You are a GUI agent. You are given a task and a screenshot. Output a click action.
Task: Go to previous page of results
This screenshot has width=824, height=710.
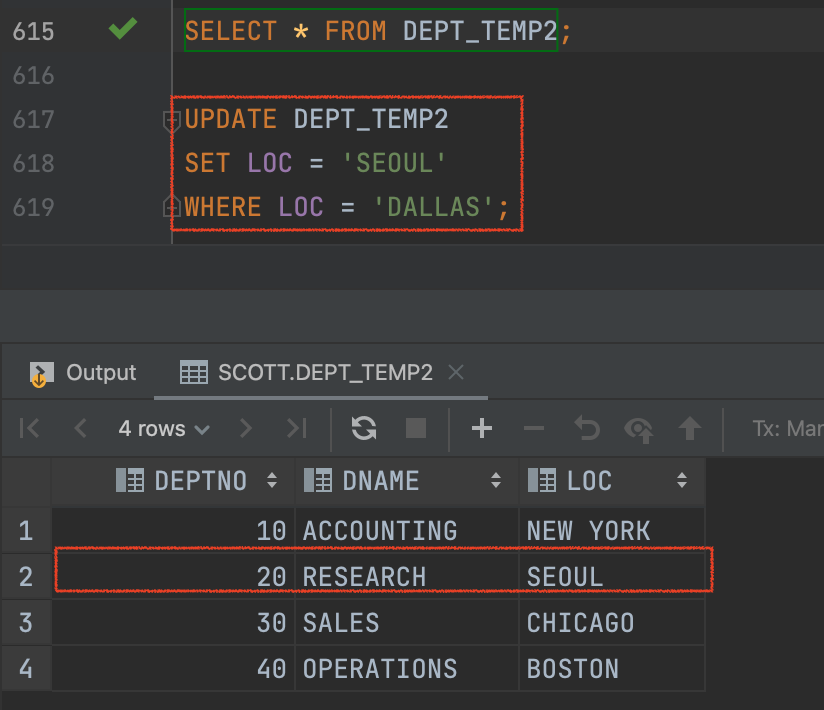(80, 428)
